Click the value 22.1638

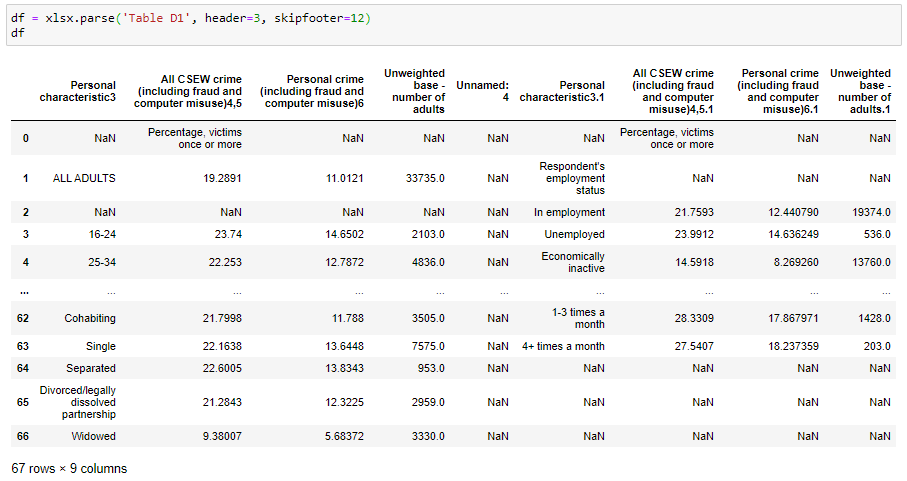coord(222,346)
